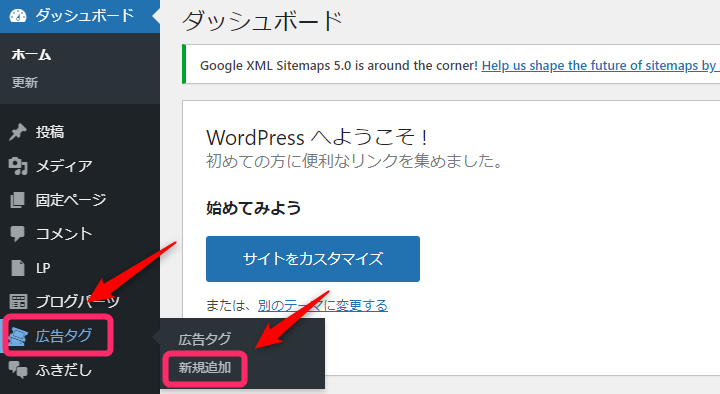Select 広告タグ in the flyout submenu
The image size is (720, 394).
205,339
